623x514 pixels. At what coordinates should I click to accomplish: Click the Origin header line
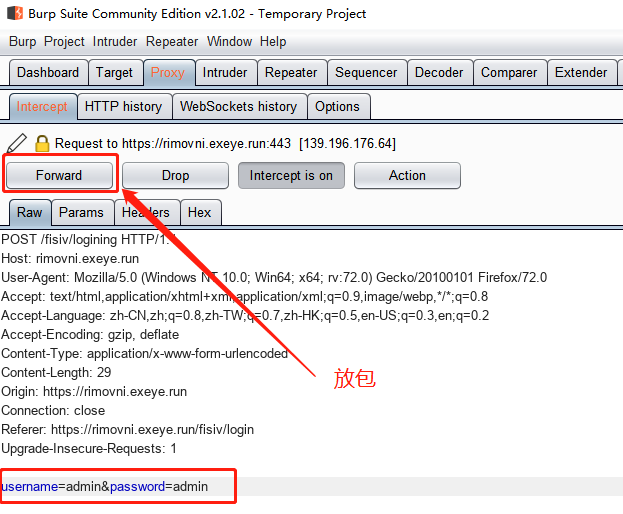(x=94, y=391)
